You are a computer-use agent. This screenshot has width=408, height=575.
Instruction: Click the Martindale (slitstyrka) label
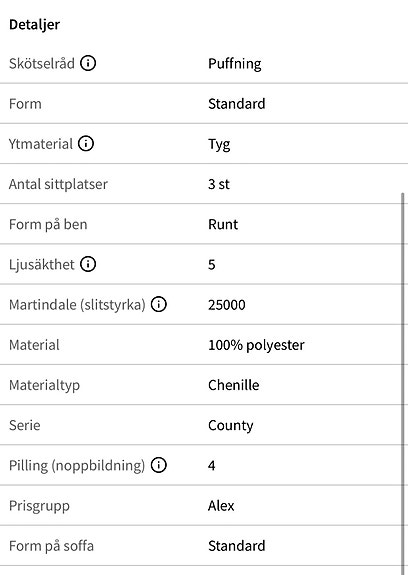coord(77,305)
